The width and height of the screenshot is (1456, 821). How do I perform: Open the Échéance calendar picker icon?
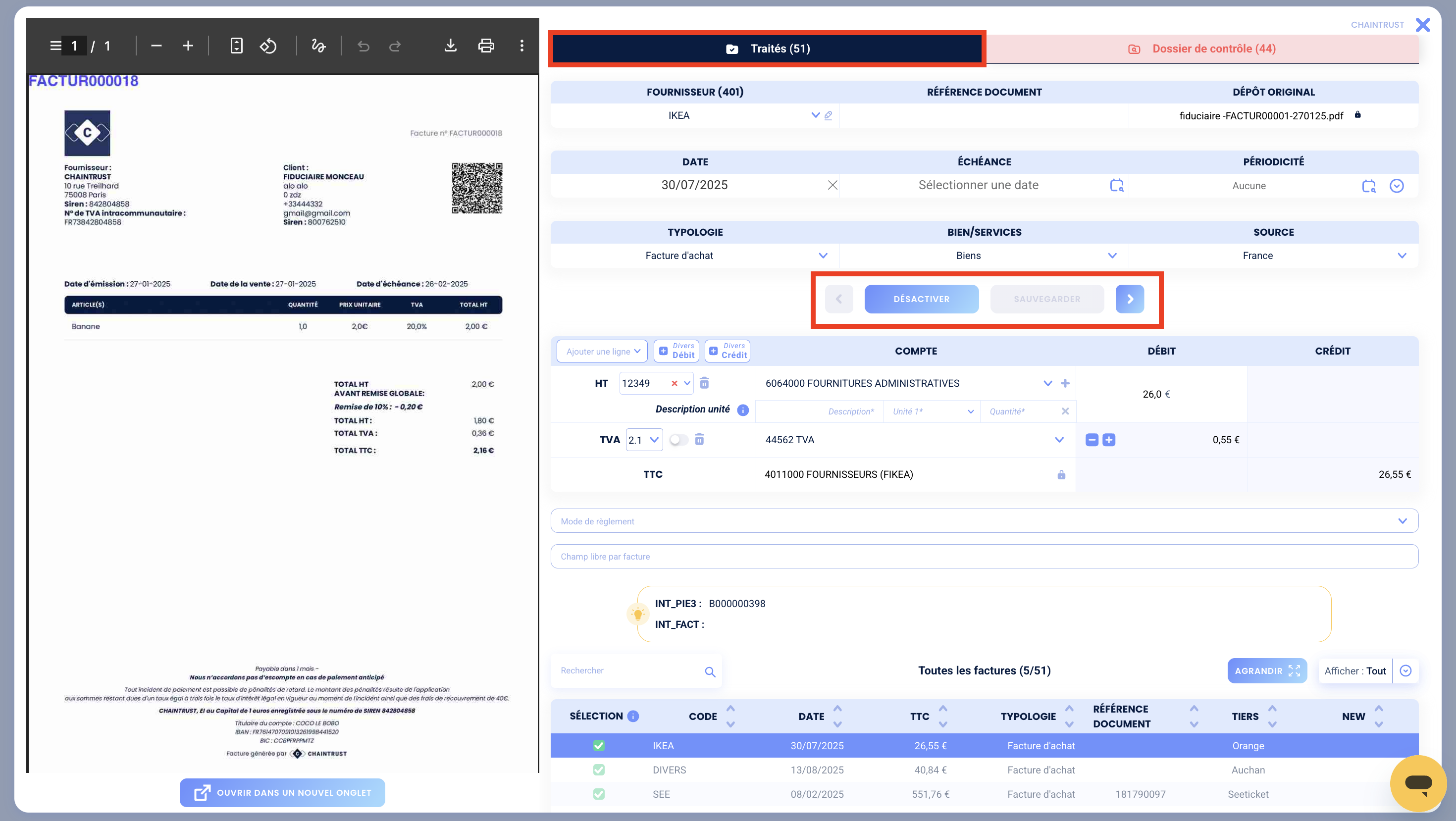(1116, 185)
